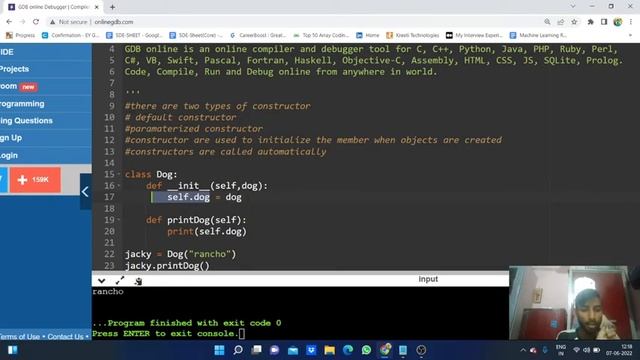Open the Chrome profile avatar
Screen dimensions: 640x360
point(618,22)
